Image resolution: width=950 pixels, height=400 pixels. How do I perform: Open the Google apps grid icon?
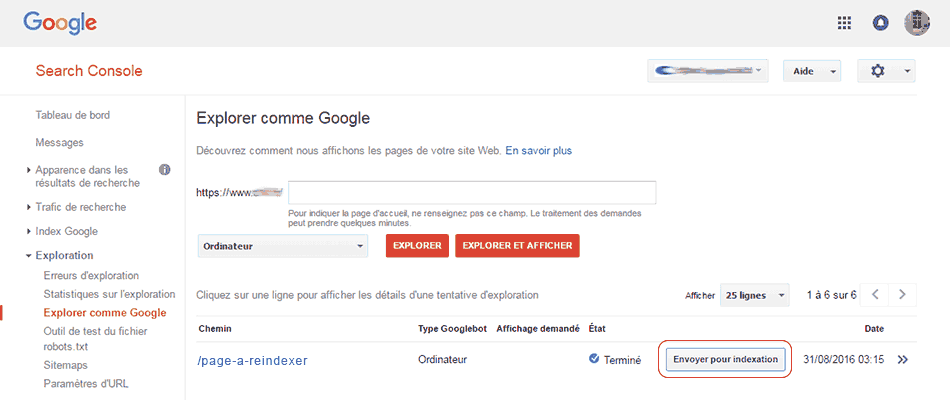point(844,23)
